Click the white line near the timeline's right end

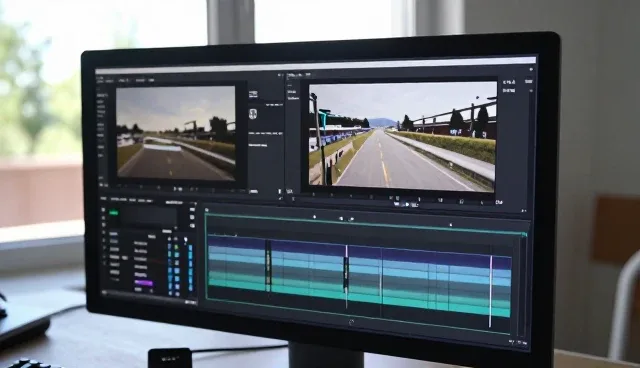tap(491, 291)
